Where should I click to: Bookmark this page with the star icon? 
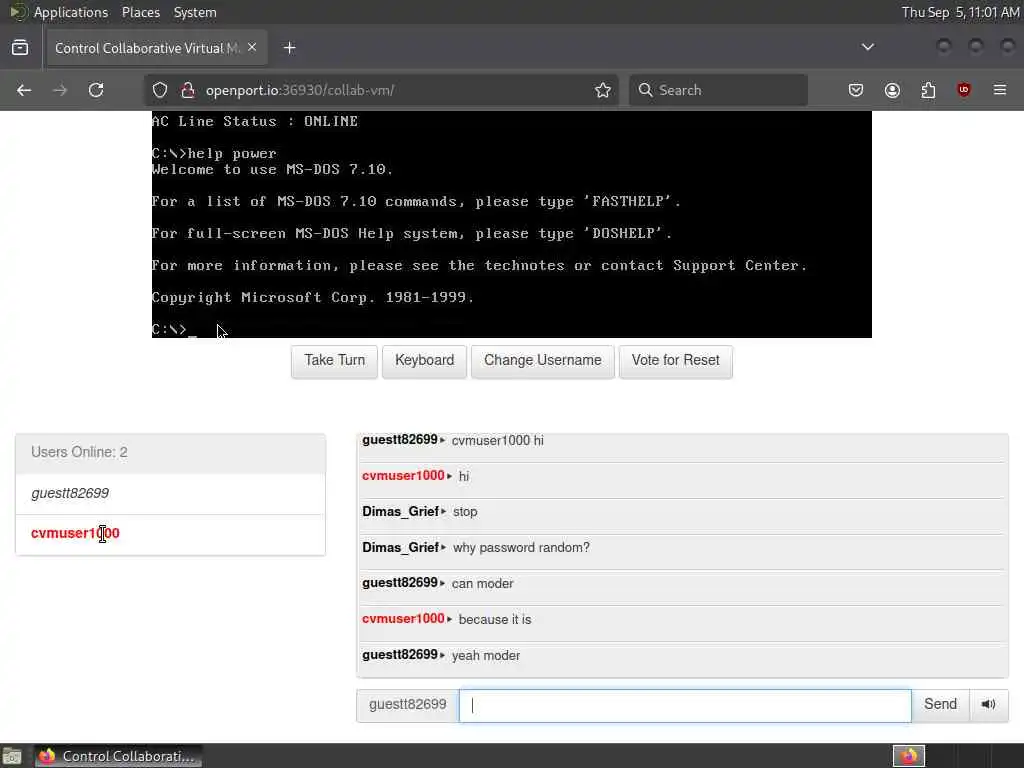pos(603,90)
